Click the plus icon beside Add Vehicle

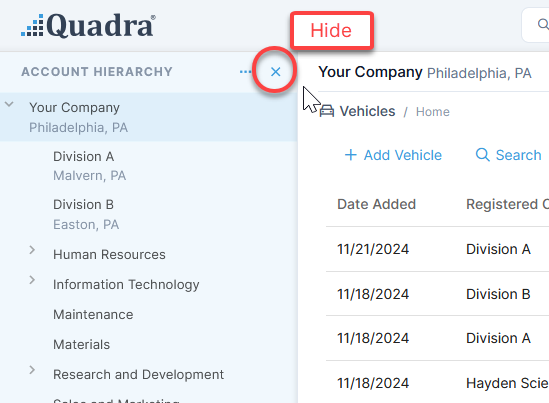350,155
